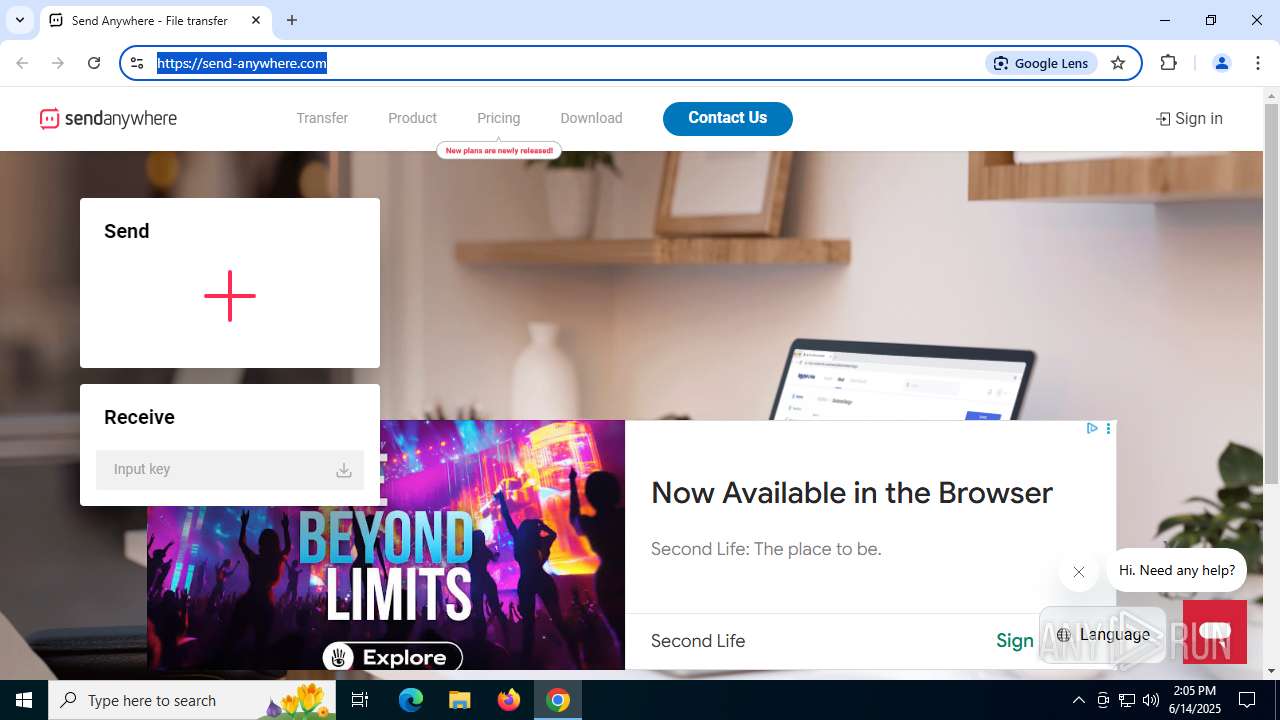The width and height of the screenshot is (1280, 720).
Task: Click the AdChoices icon on the ad
Action: click(1092, 428)
